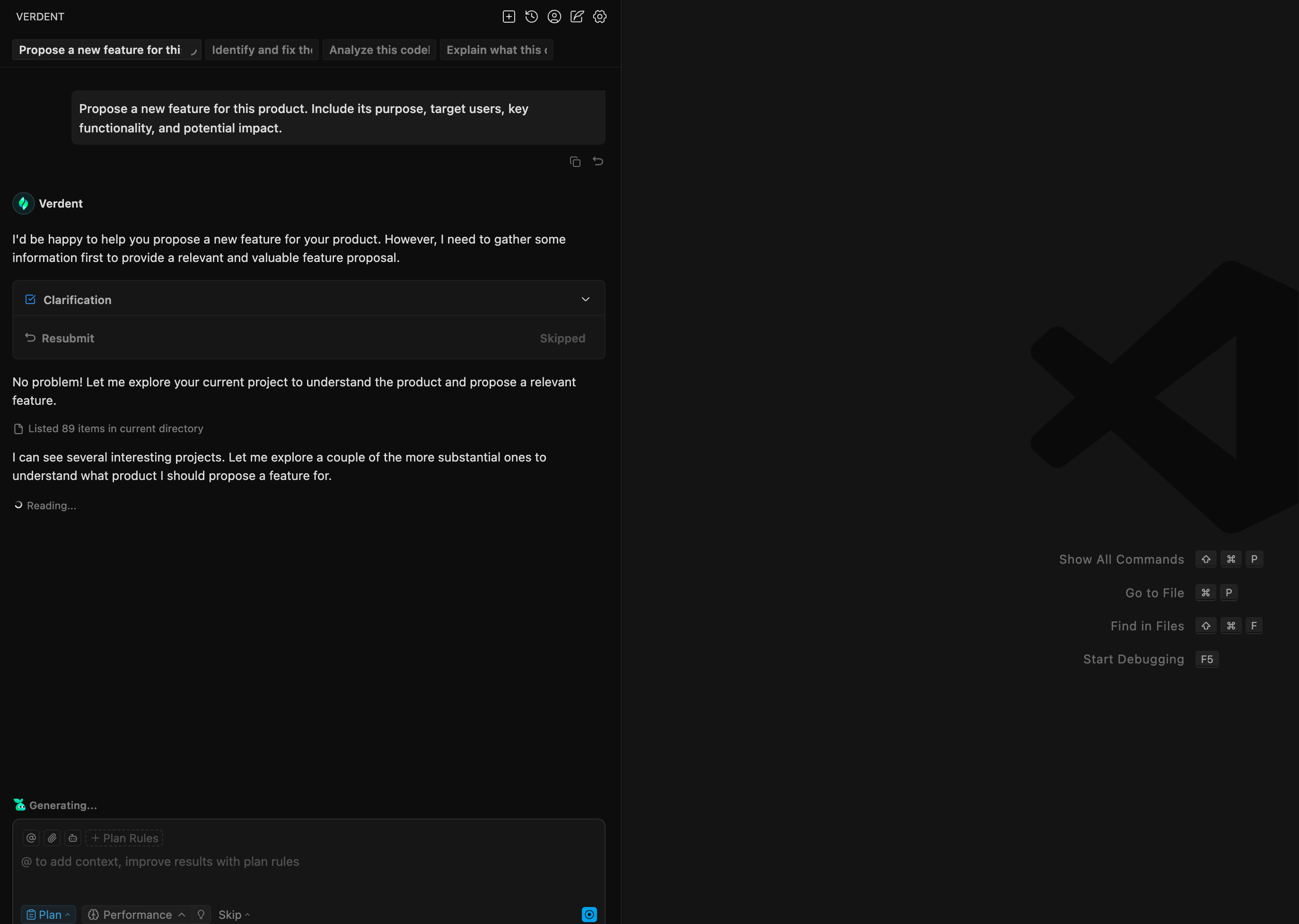This screenshot has height=924, width=1299.
Task: Attach a file with paperclip icon
Action: [x=53, y=837]
